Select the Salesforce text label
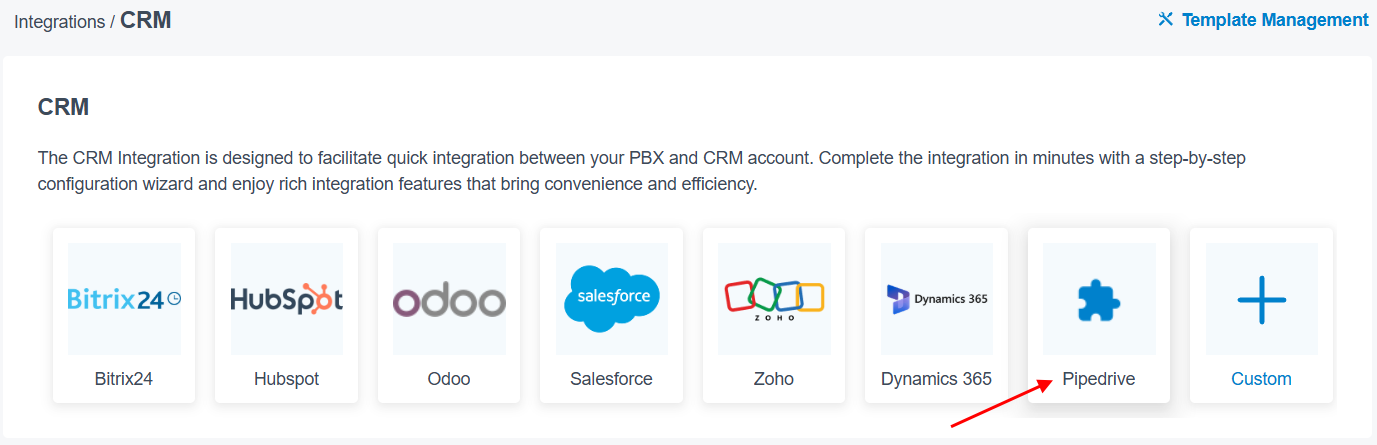This screenshot has height=445, width=1377. (611, 379)
